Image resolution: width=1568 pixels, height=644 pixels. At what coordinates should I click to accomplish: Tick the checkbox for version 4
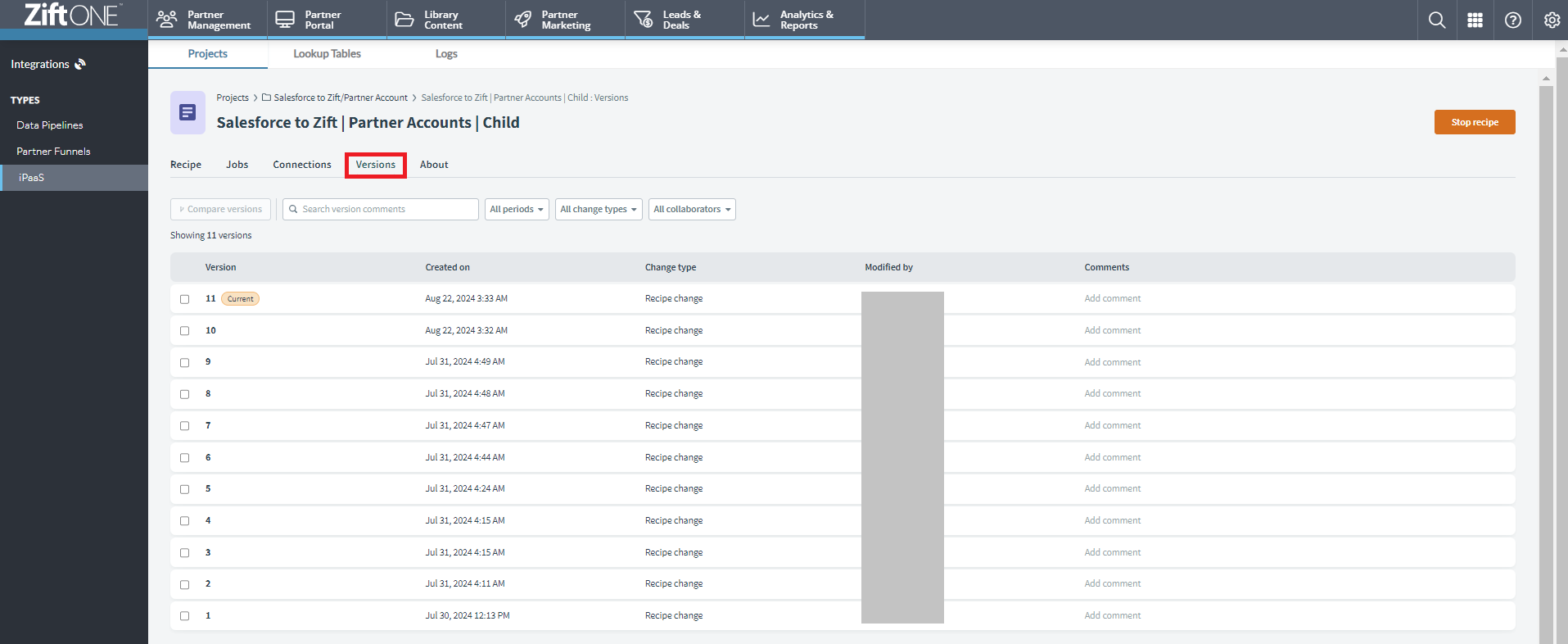185,521
